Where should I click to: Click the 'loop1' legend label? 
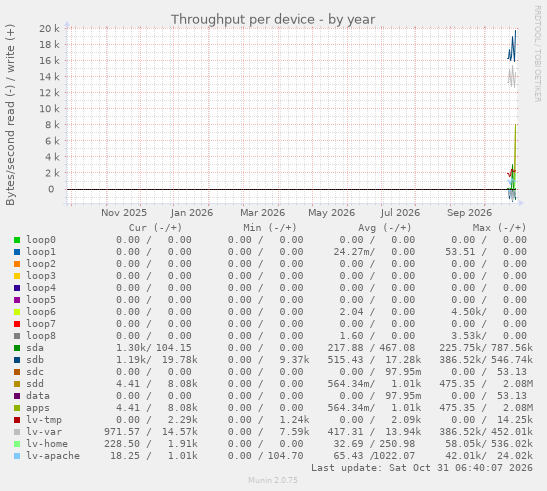click(41, 252)
